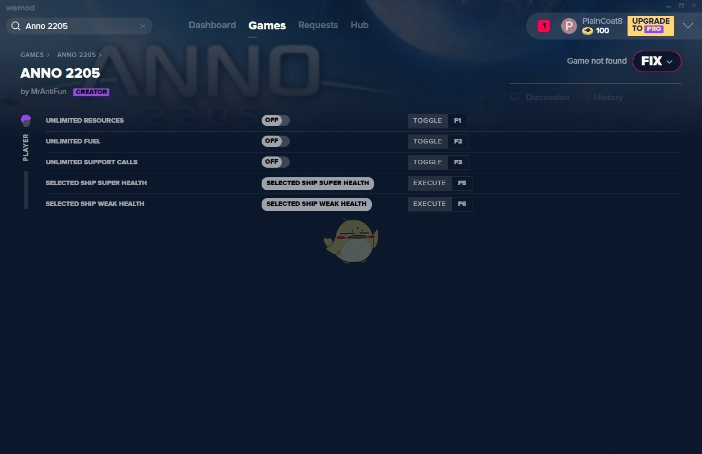
Task: Click TOGGLE hotkey for Unlimited Fuel
Action: tap(428, 141)
